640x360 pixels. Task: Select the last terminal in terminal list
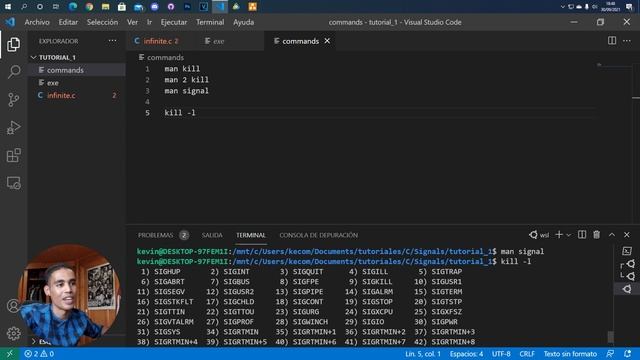[x=627, y=289]
